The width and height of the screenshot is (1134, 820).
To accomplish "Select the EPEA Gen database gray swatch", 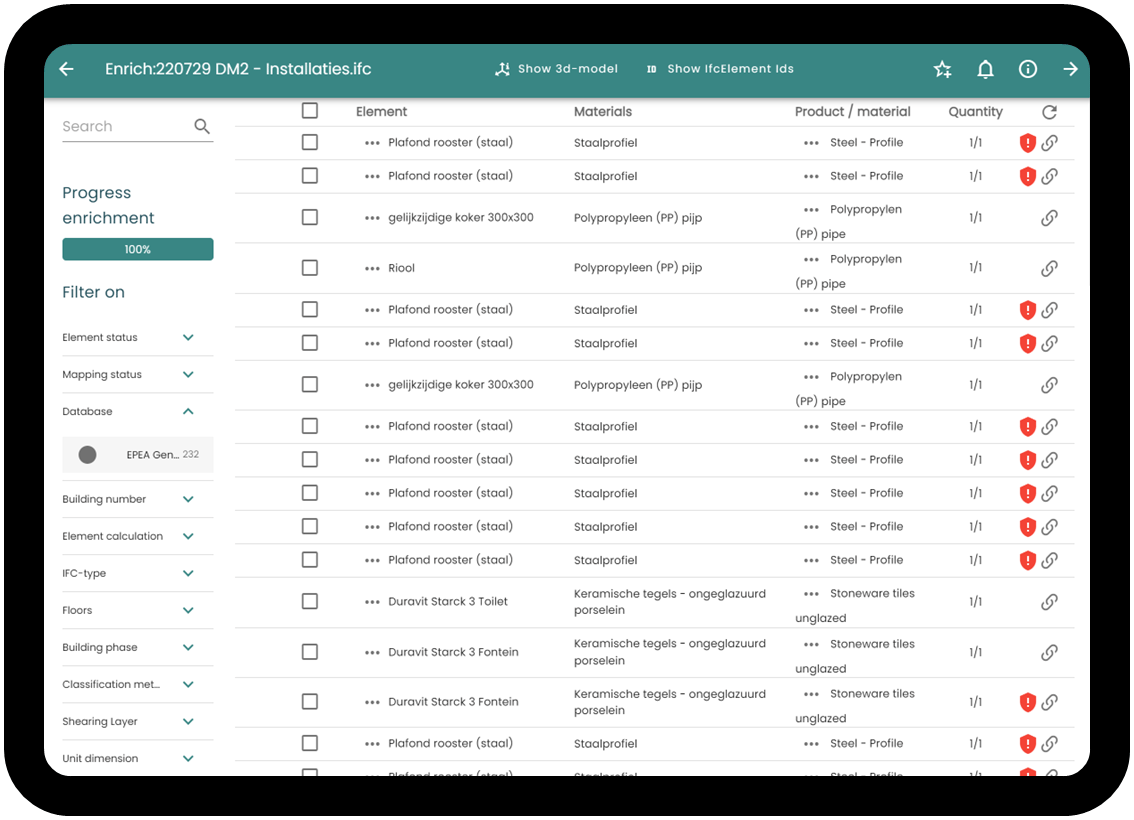I will tap(88, 455).
